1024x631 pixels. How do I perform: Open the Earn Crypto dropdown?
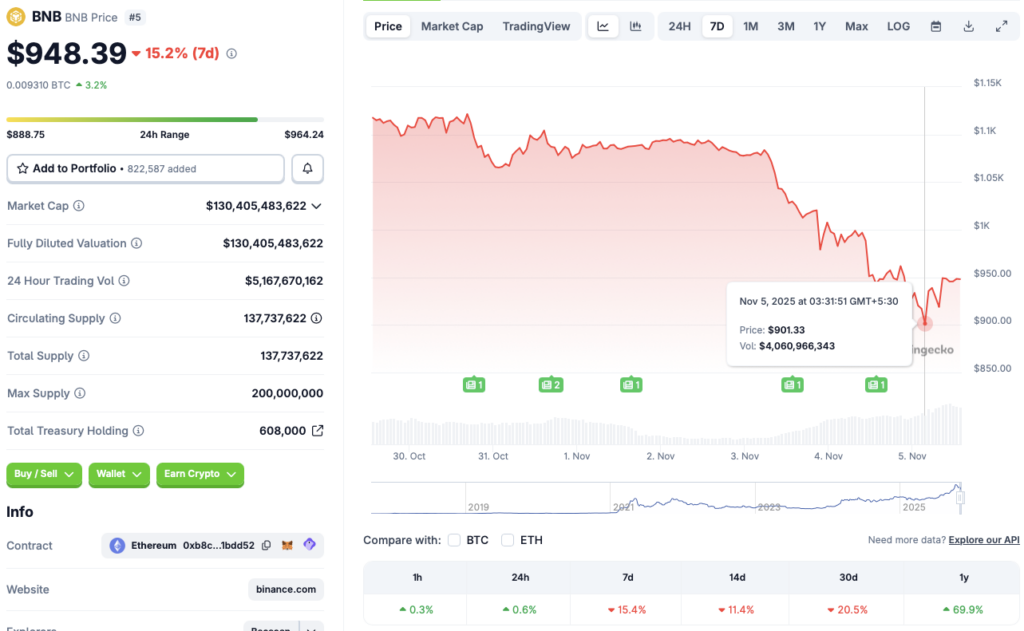199,475
